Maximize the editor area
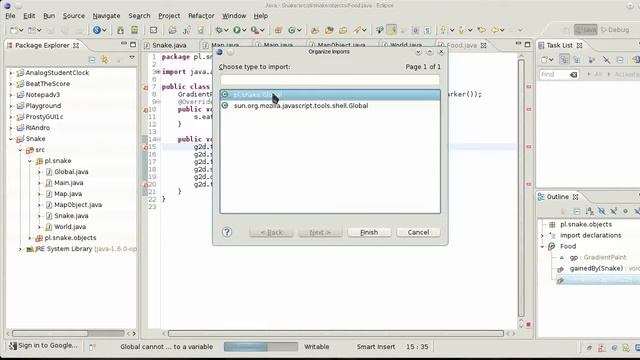 coord(527,44)
